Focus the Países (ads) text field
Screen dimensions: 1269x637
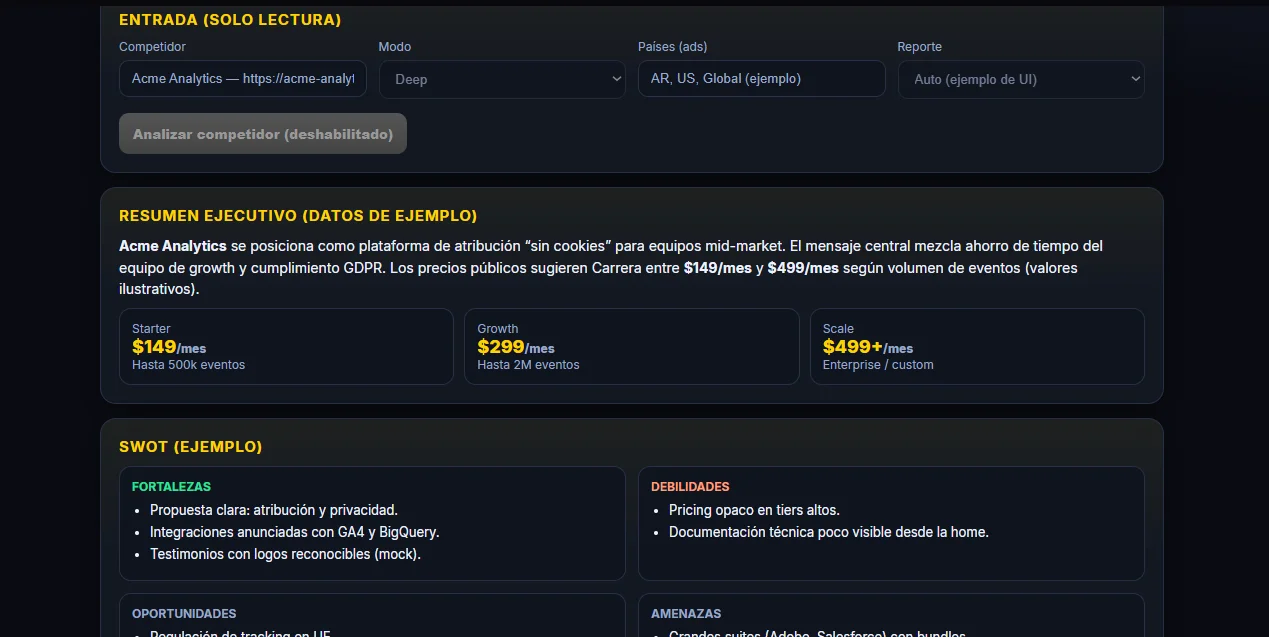tap(762, 79)
